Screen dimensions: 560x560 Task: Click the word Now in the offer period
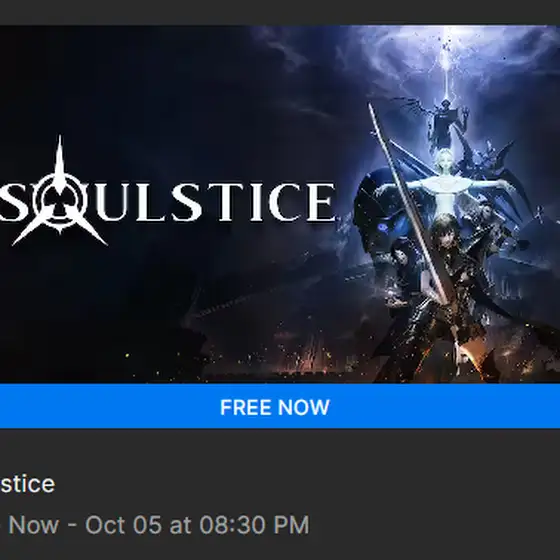pos(34,525)
